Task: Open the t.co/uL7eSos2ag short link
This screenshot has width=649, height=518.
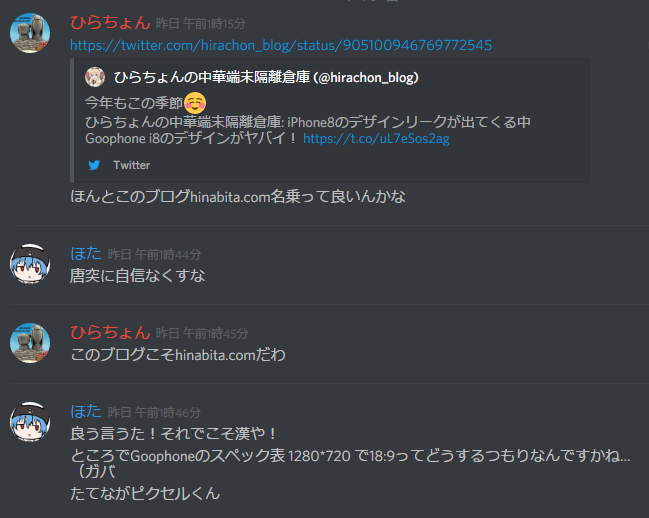Action: [x=376, y=139]
